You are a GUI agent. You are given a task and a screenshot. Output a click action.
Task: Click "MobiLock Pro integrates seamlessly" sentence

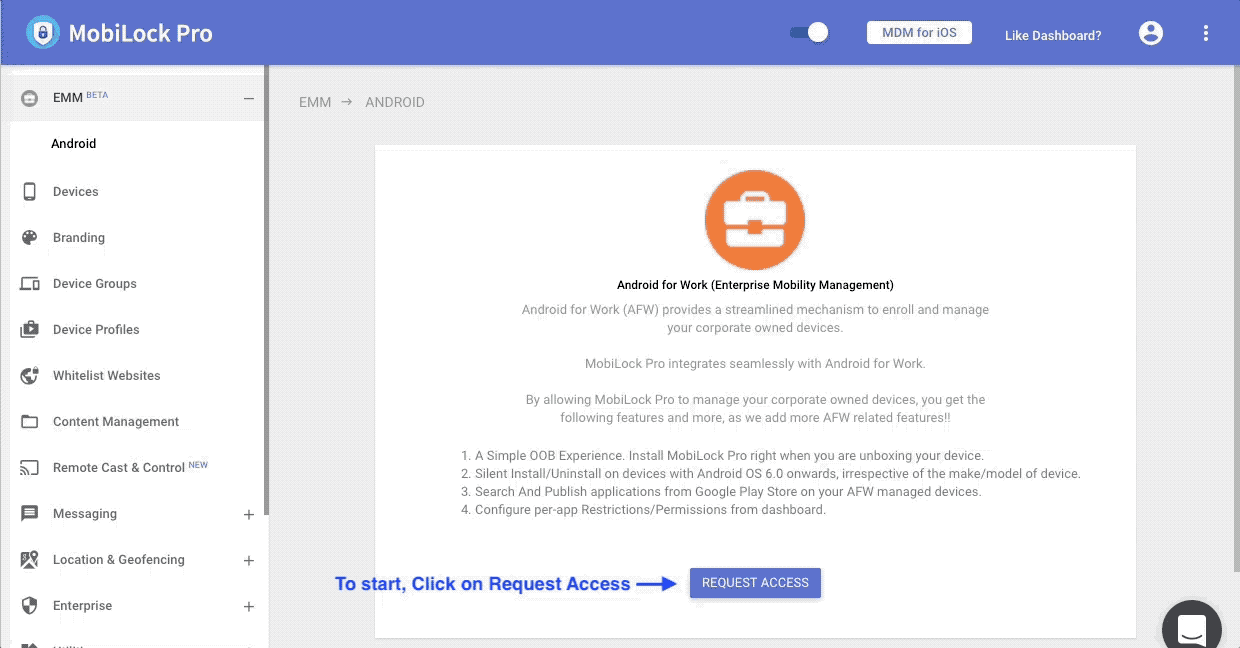tap(755, 364)
